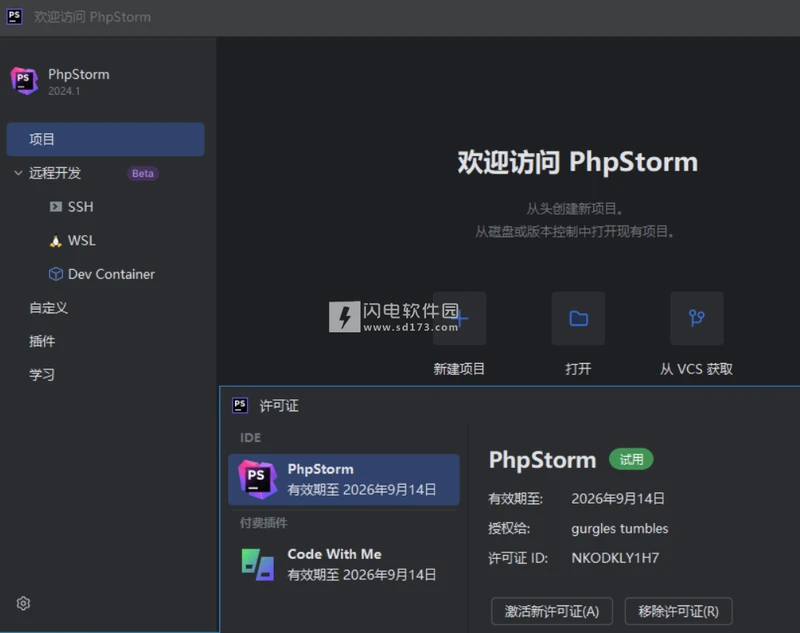800x633 pixels.
Task: Open the WSL remote option
Action: pos(82,240)
